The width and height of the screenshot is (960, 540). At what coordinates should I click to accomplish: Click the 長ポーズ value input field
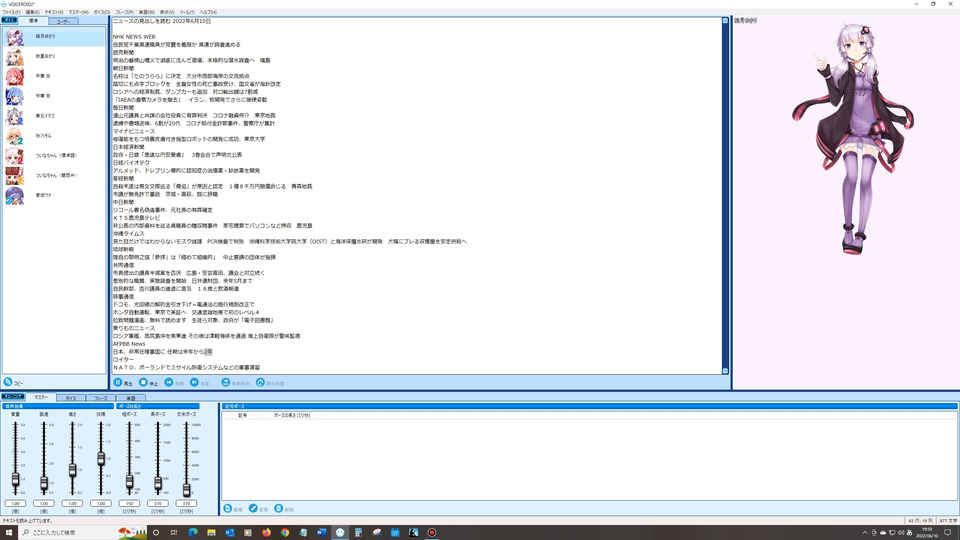158,503
